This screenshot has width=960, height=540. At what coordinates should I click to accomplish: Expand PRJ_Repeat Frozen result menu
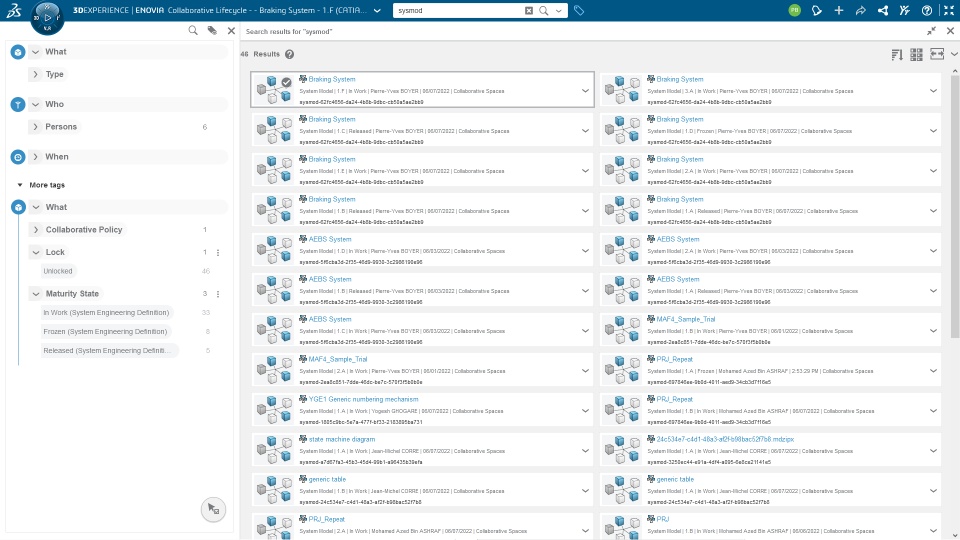[x=933, y=370]
